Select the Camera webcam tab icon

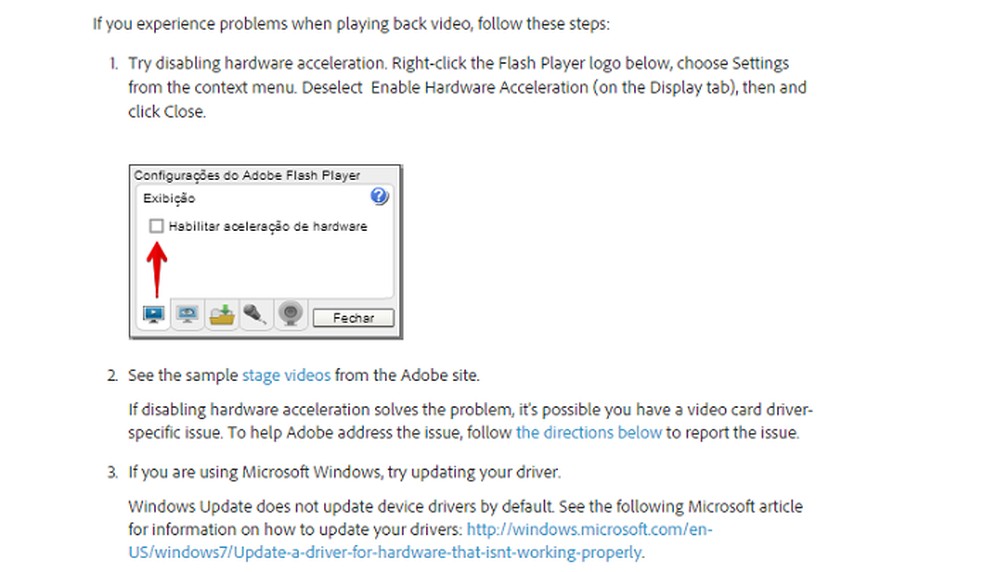[x=290, y=315]
